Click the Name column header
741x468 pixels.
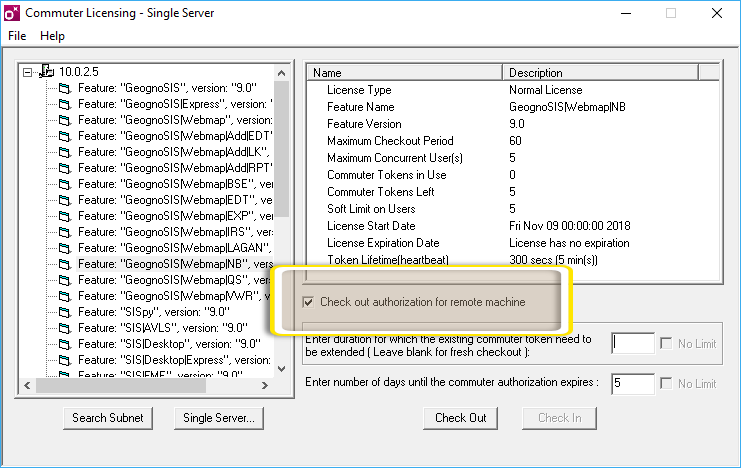tap(405, 73)
